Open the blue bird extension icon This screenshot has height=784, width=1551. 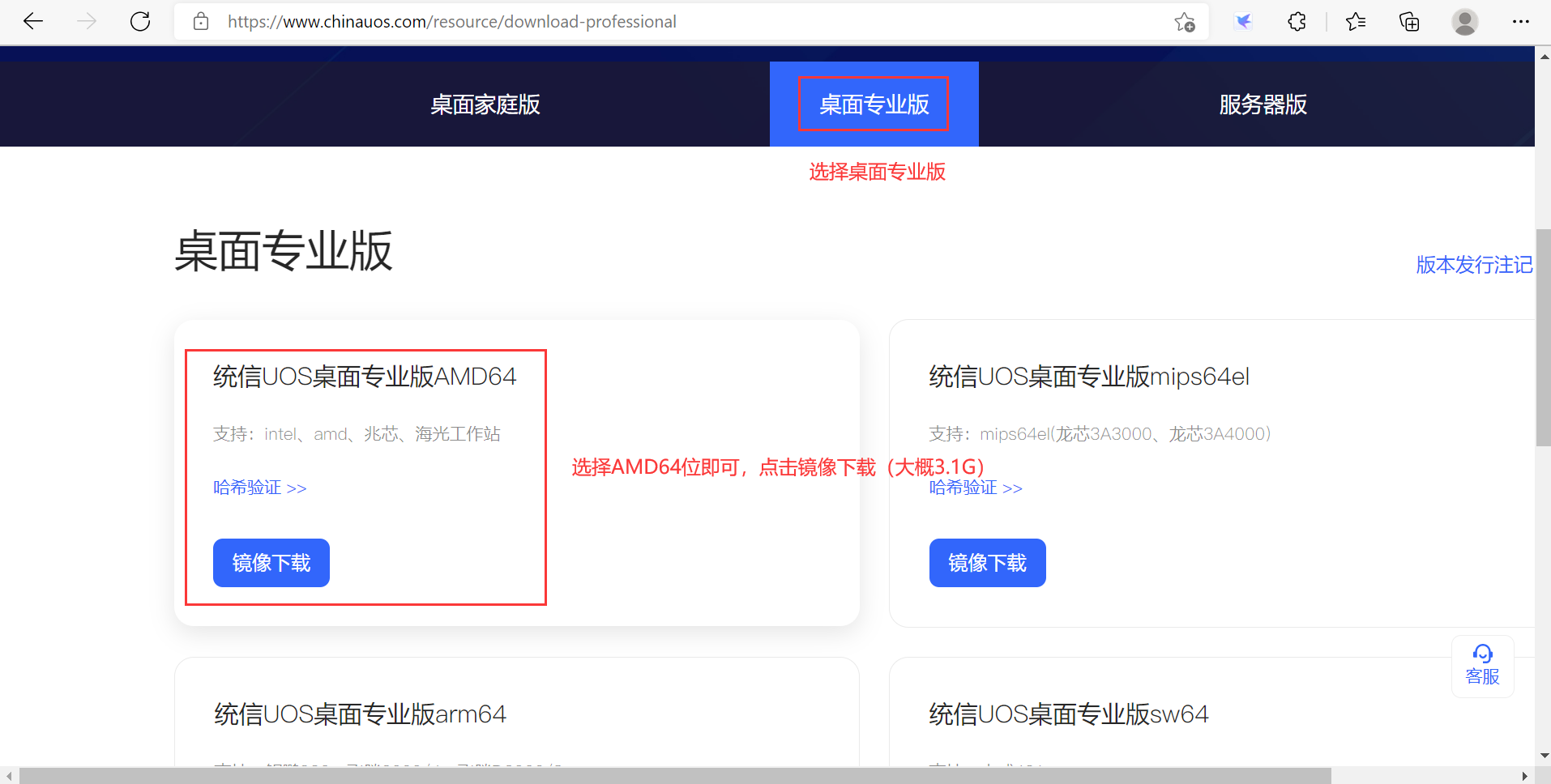(x=1243, y=22)
